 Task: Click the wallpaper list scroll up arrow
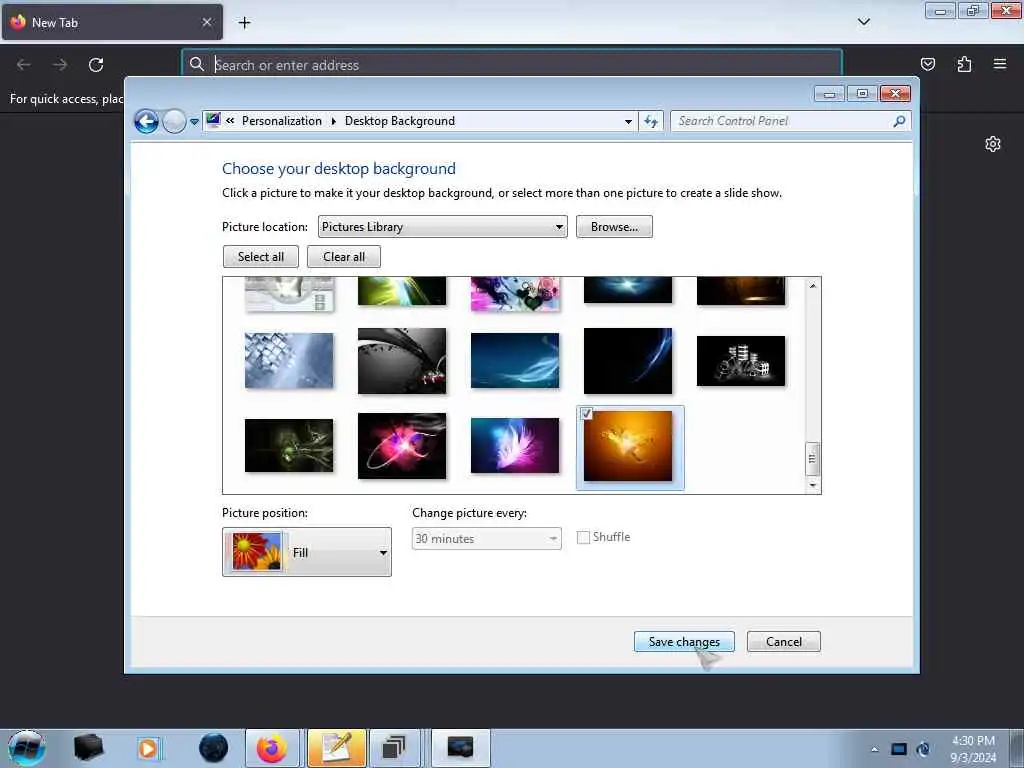812,285
